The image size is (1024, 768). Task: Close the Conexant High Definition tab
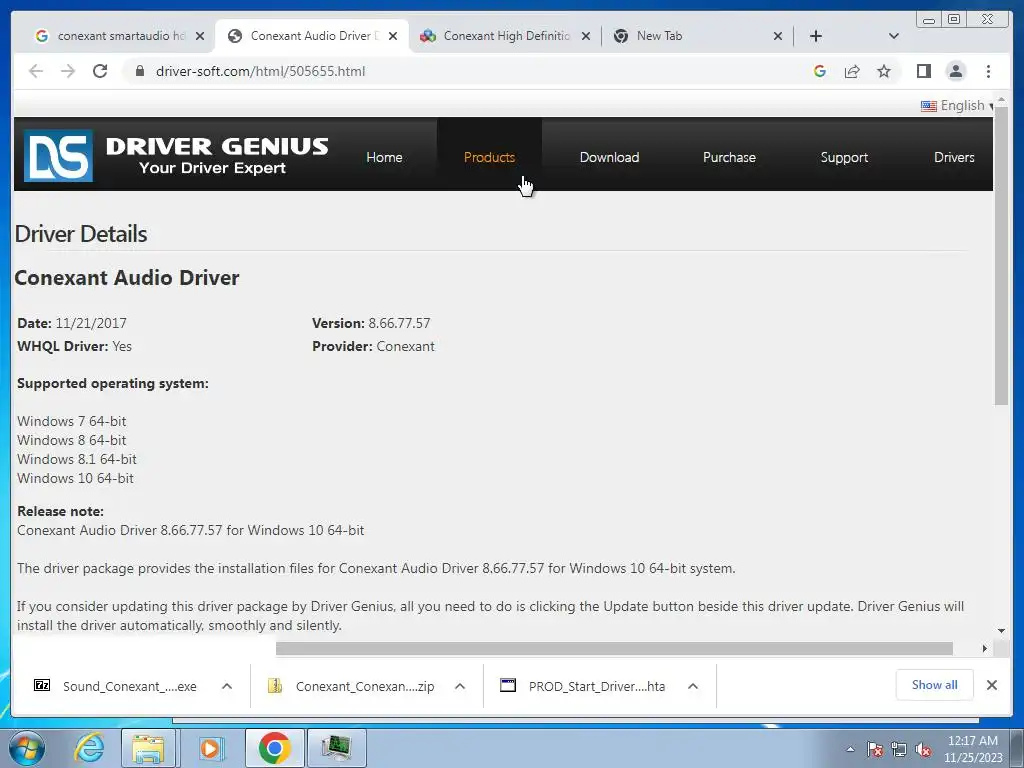click(586, 36)
